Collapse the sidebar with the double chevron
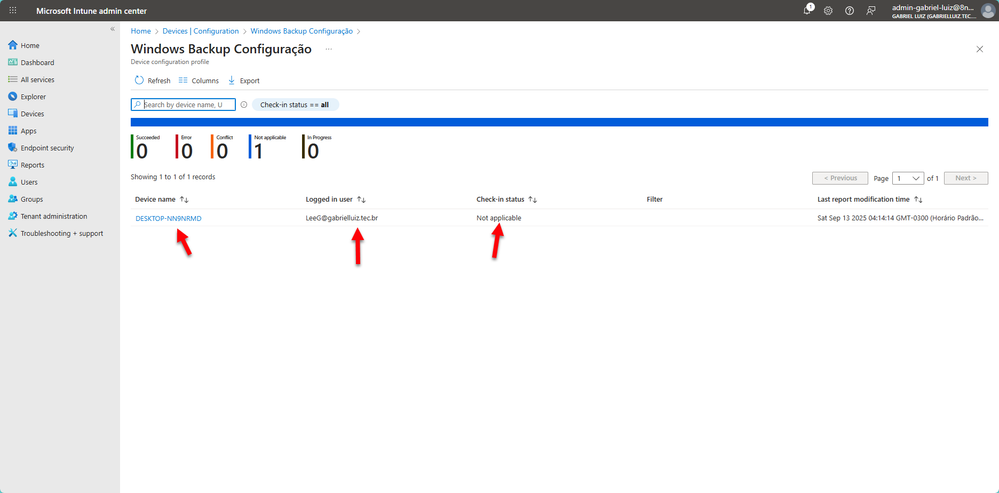The height and width of the screenshot is (493, 999). click(x=112, y=29)
